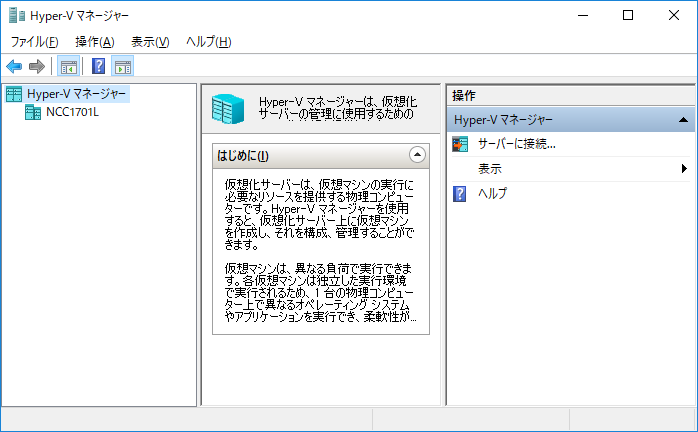Close the Hyper-V マネージャー window
This screenshot has height=432, width=698.
click(674, 16)
